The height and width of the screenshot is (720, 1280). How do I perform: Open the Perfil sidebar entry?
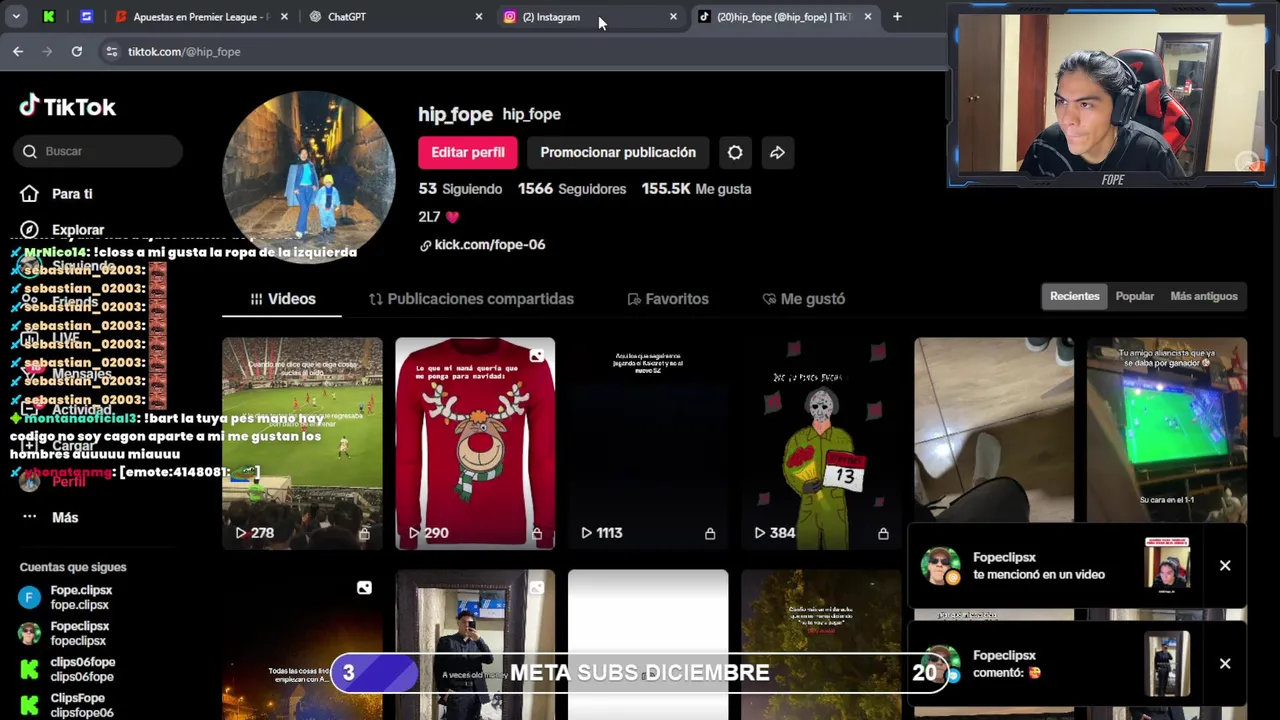(x=53, y=482)
